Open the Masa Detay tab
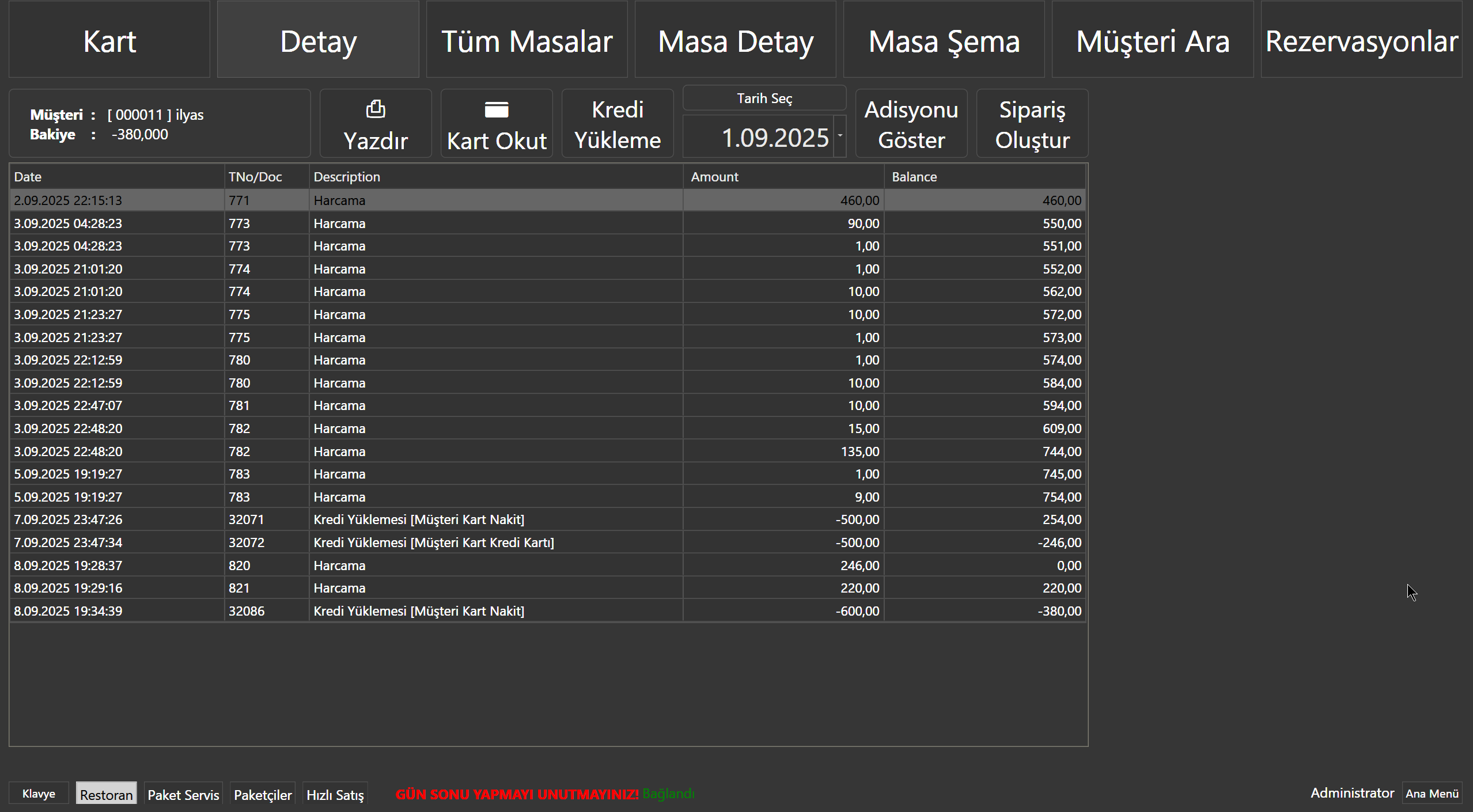Viewport: 1473px width, 812px height. click(735, 40)
